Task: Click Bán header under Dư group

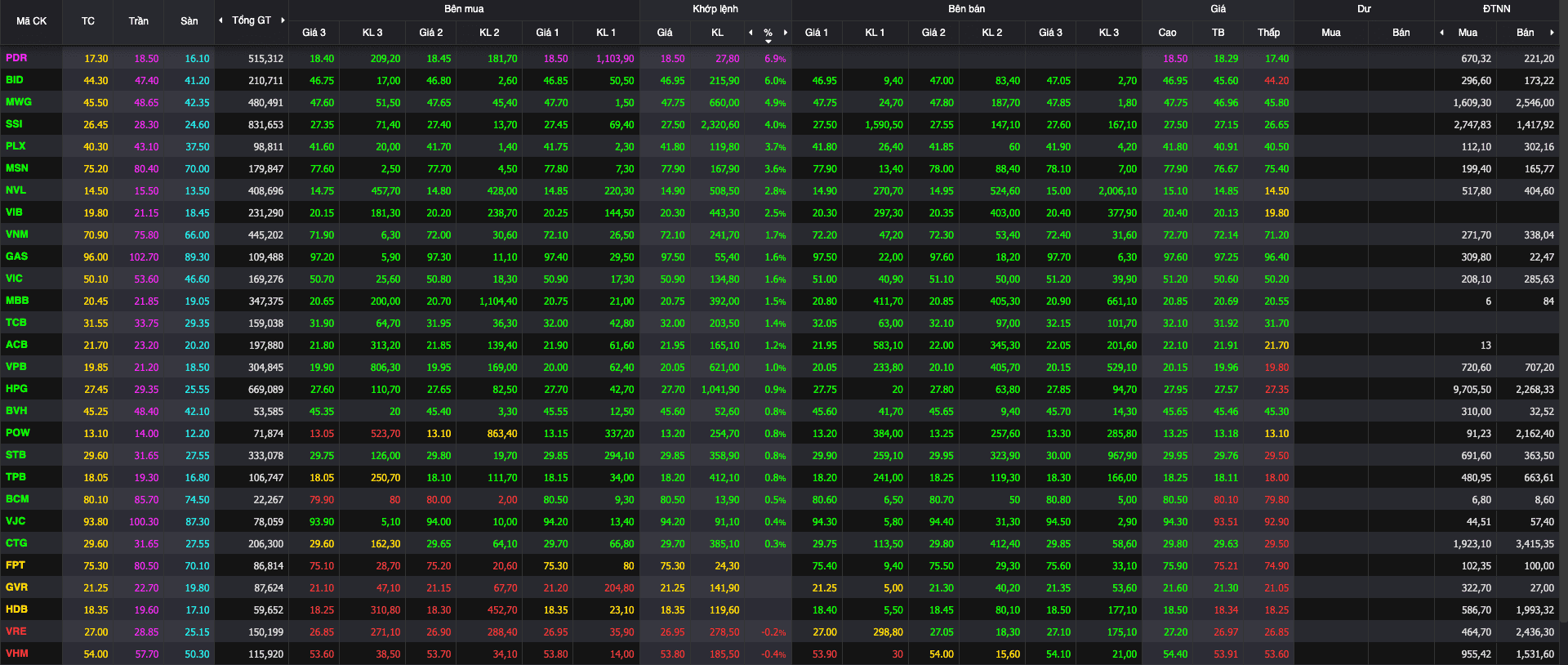Action: (x=1401, y=33)
